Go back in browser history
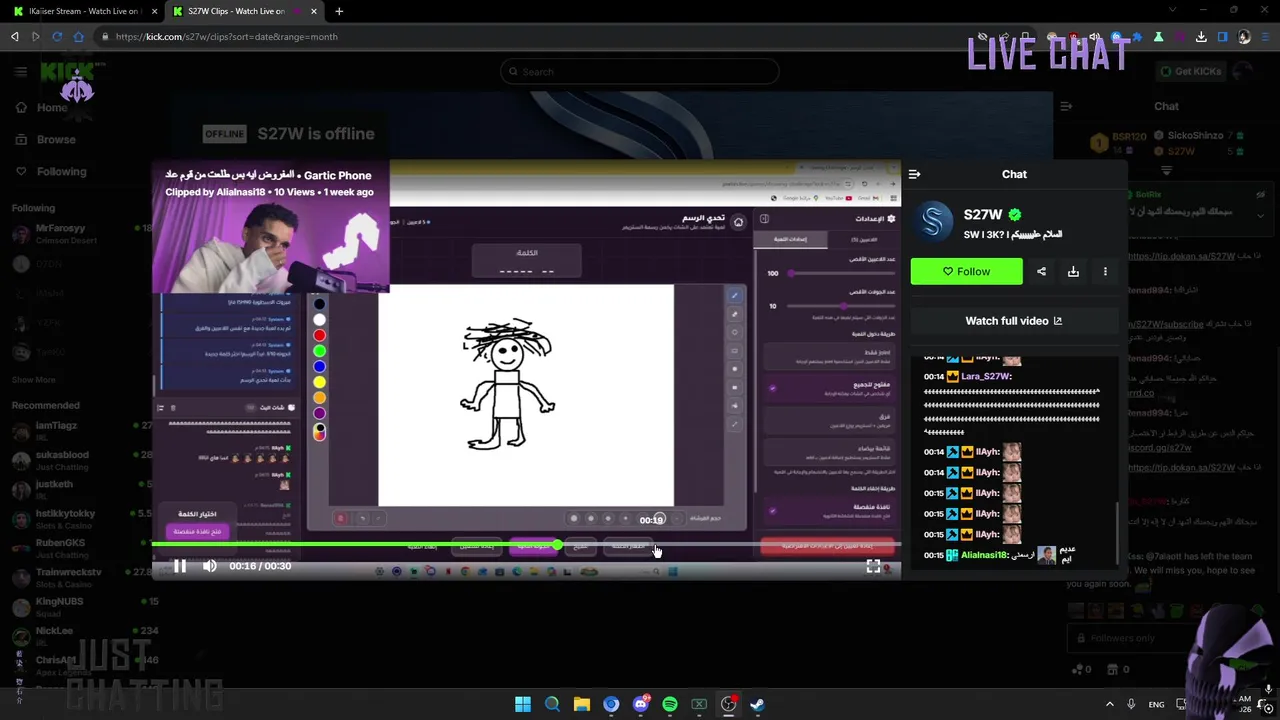The width and height of the screenshot is (1280, 720). pyautogui.click(x=14, y=36)
